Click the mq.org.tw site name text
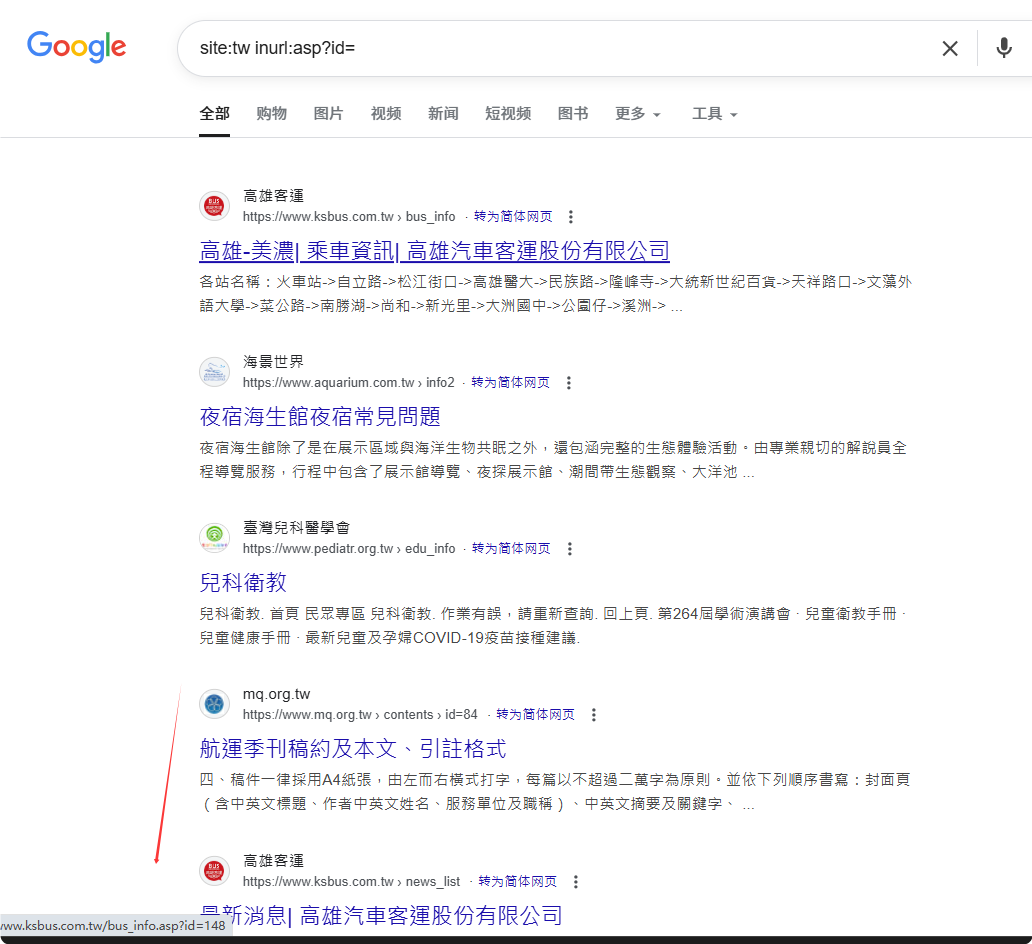Screen dimensions: 1032x944 click(x=276, y=694)
